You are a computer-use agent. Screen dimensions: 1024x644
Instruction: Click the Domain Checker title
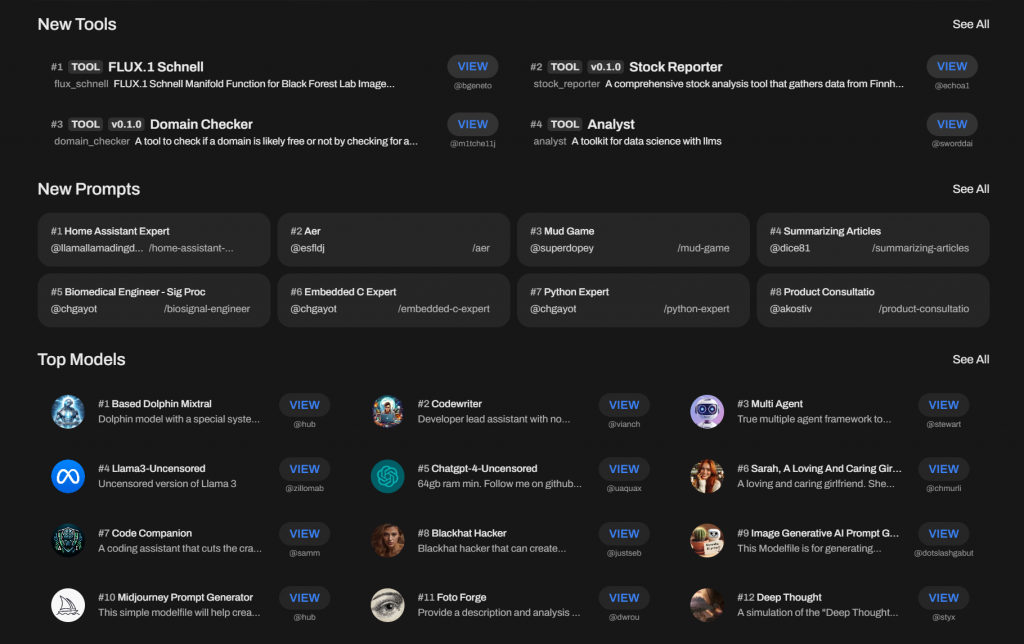tap(201, 124)
